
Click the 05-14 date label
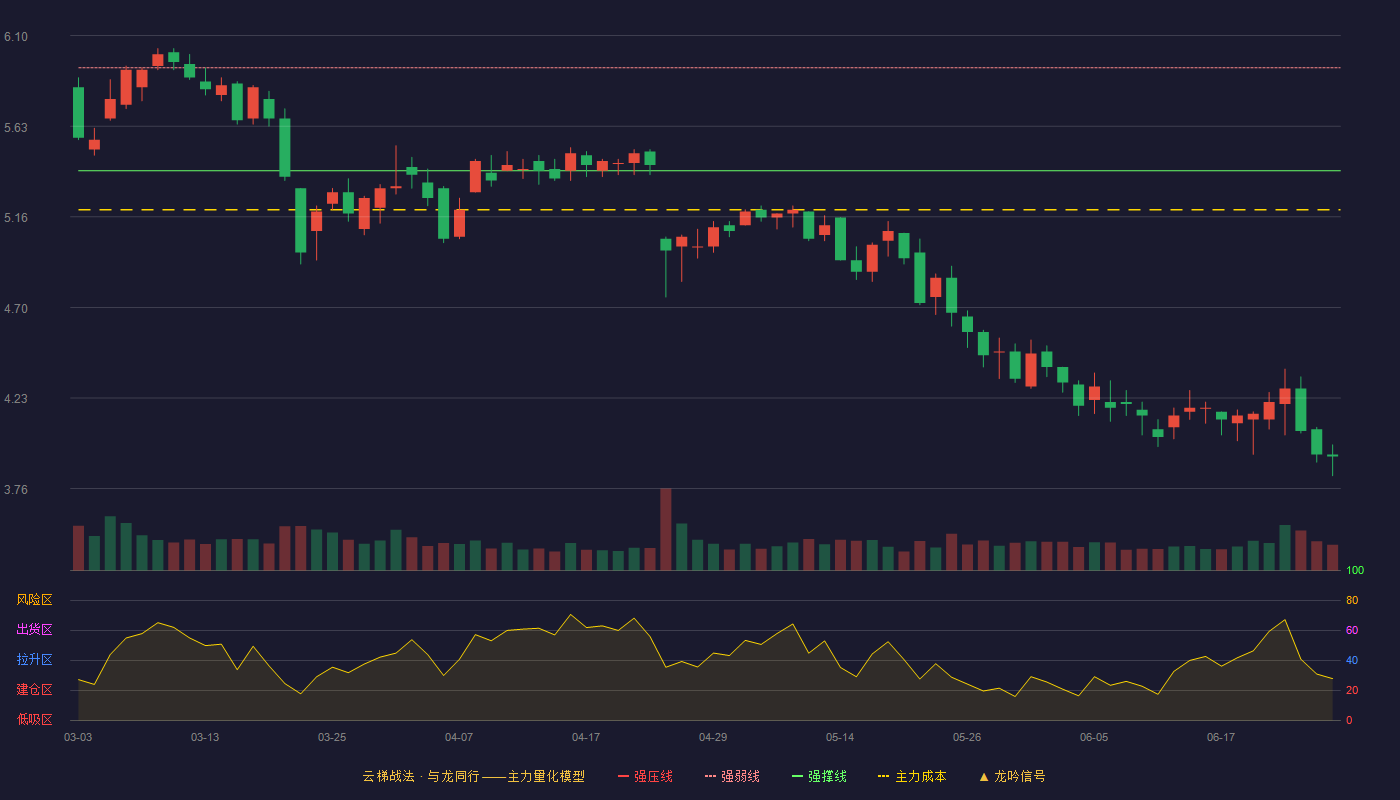tap(840, 737)
